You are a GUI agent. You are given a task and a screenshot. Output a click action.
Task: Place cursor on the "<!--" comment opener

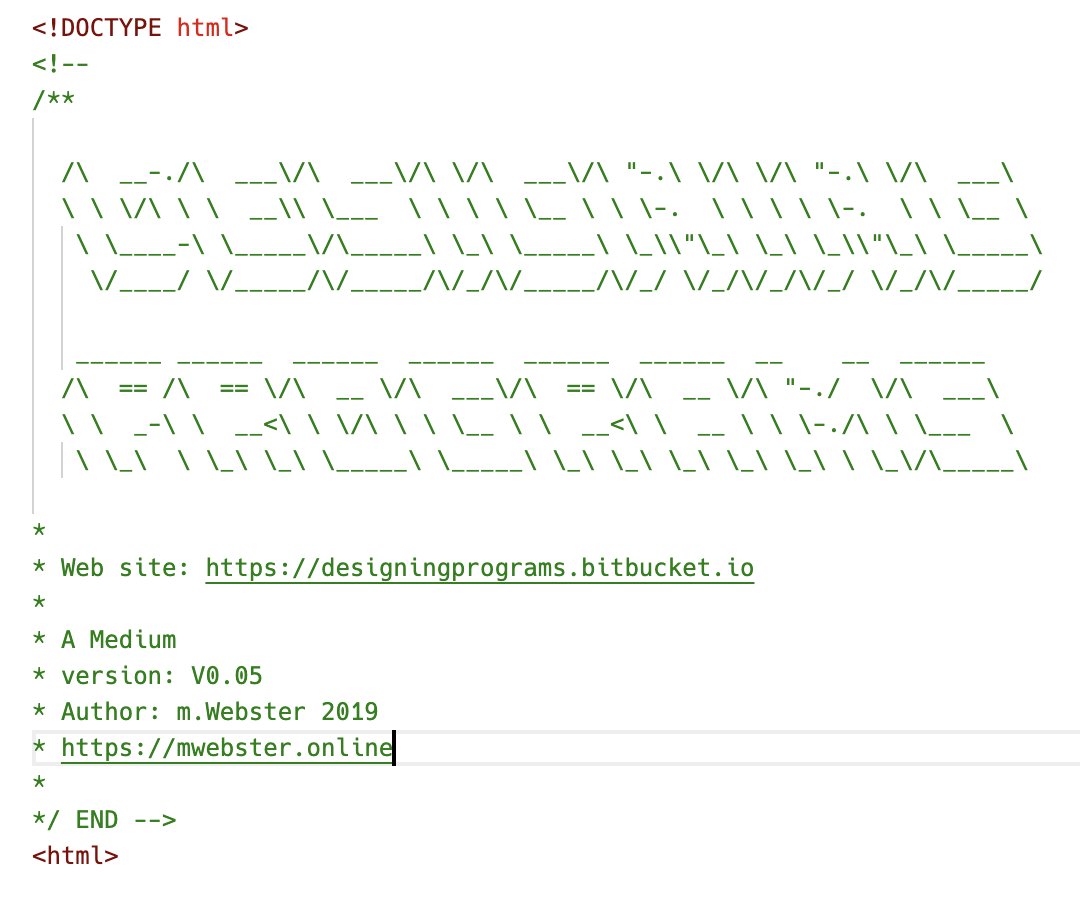[61, 64]
